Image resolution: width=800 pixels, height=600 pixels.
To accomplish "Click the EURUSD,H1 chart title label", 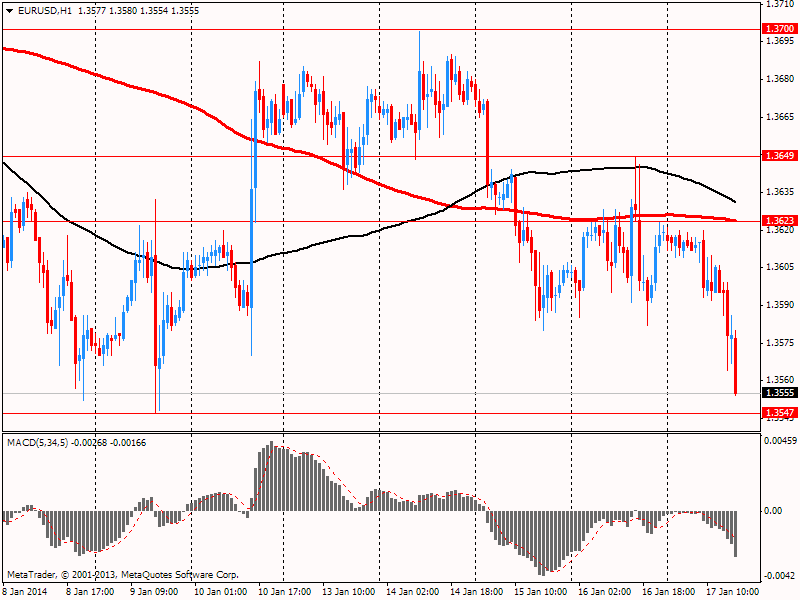I will click(45, 10).
